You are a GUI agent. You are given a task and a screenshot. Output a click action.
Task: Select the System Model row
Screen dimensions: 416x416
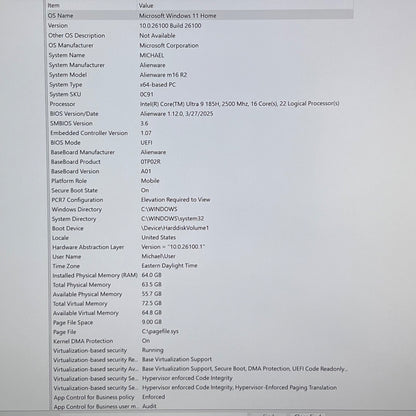click(x=200, y=75)
